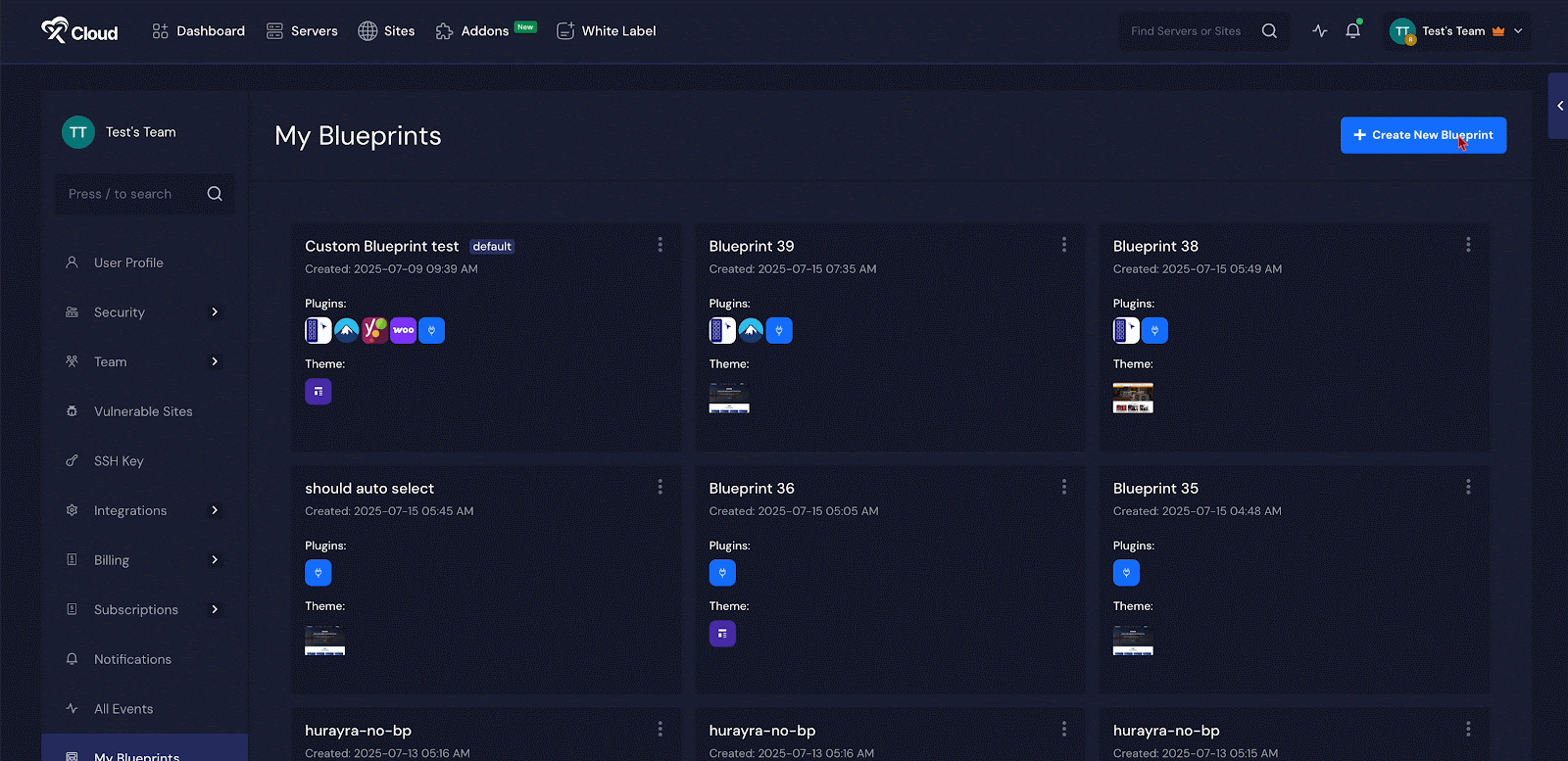The image size is (1568, 761).
Task: Click the blue plug icon in should auto select
Action: 318,573
